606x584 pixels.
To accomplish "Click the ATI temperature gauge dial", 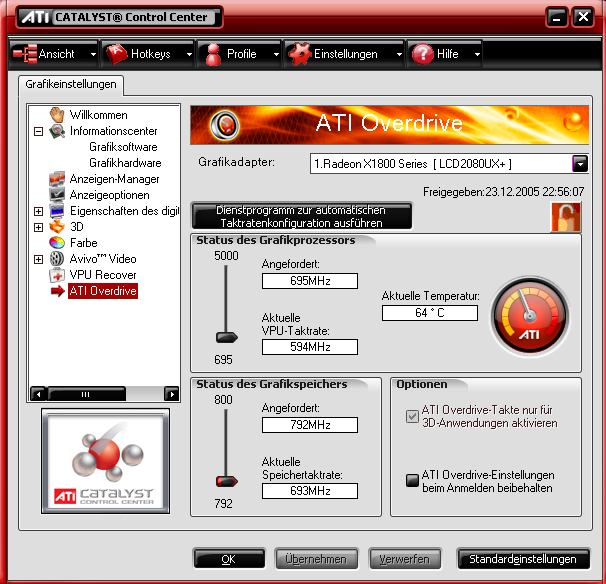I will [529, 316].
